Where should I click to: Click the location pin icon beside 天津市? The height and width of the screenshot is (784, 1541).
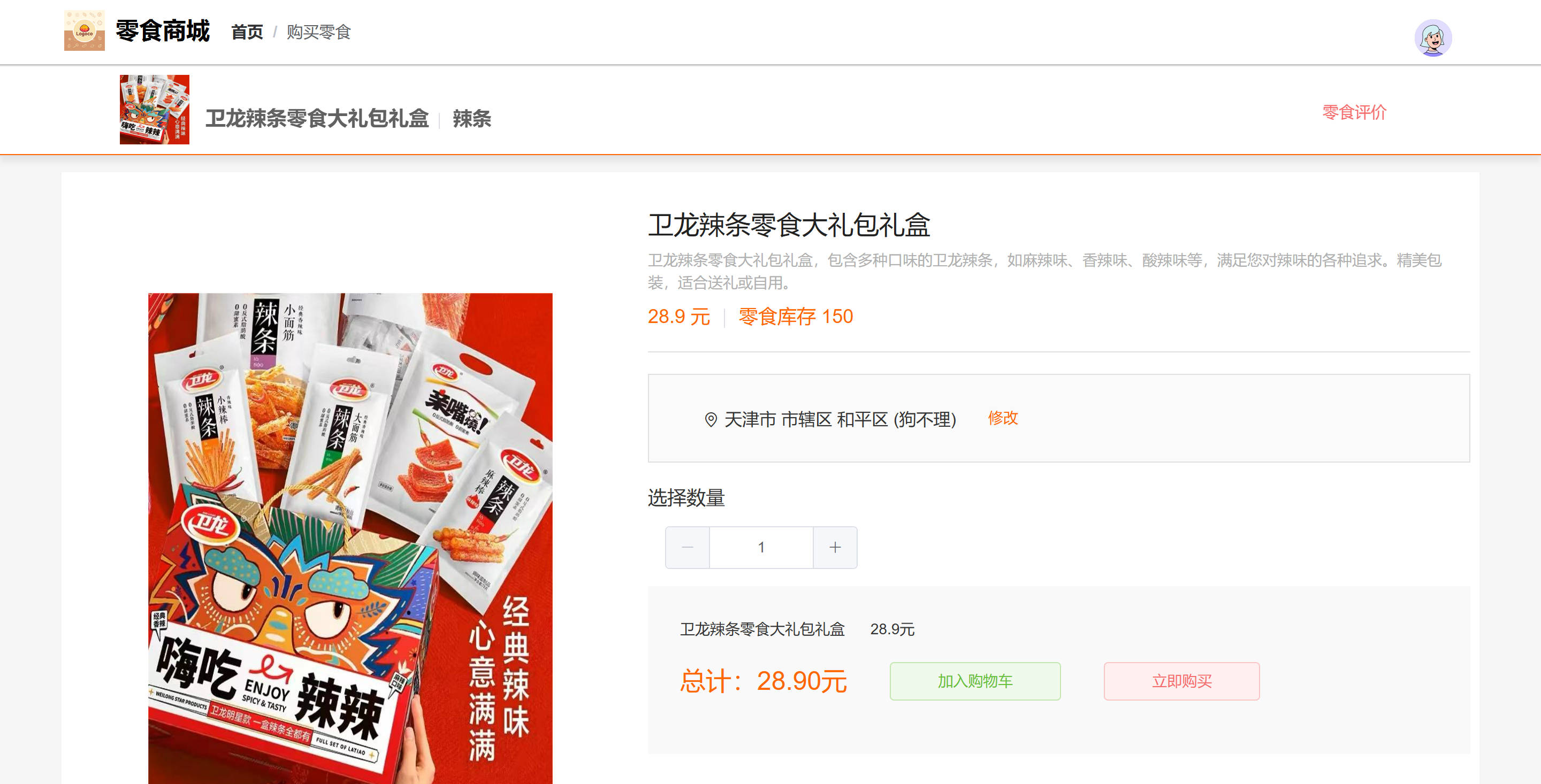point(711,420)
